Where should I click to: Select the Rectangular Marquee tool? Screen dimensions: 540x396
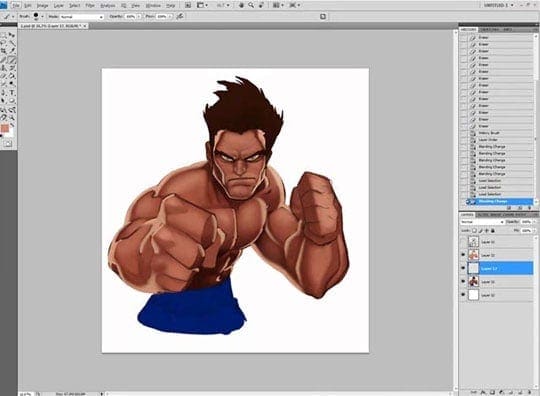(x=3, y=35)
